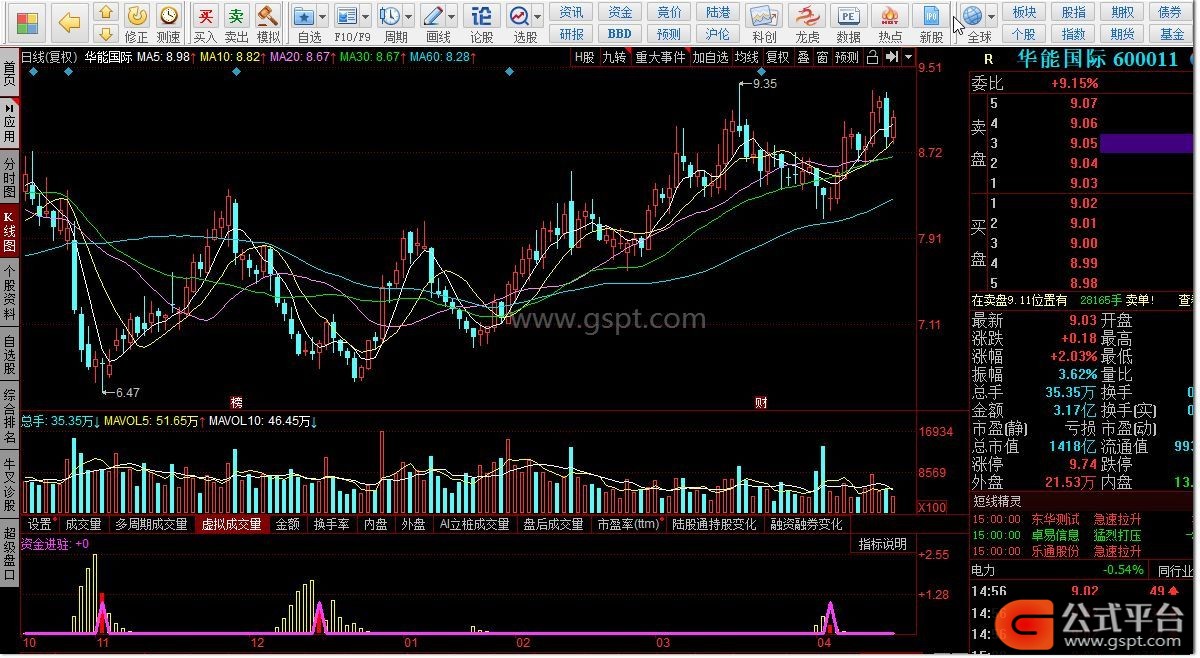
Task: Select the 换手率 indicator tab
Action: pos(331,524)
